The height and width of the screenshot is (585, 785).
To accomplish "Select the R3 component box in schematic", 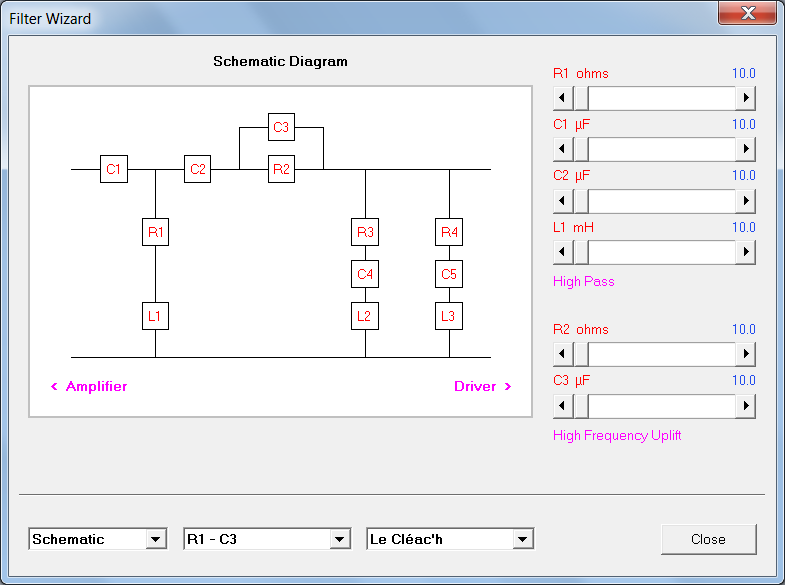I will click(x=365, y=232).
